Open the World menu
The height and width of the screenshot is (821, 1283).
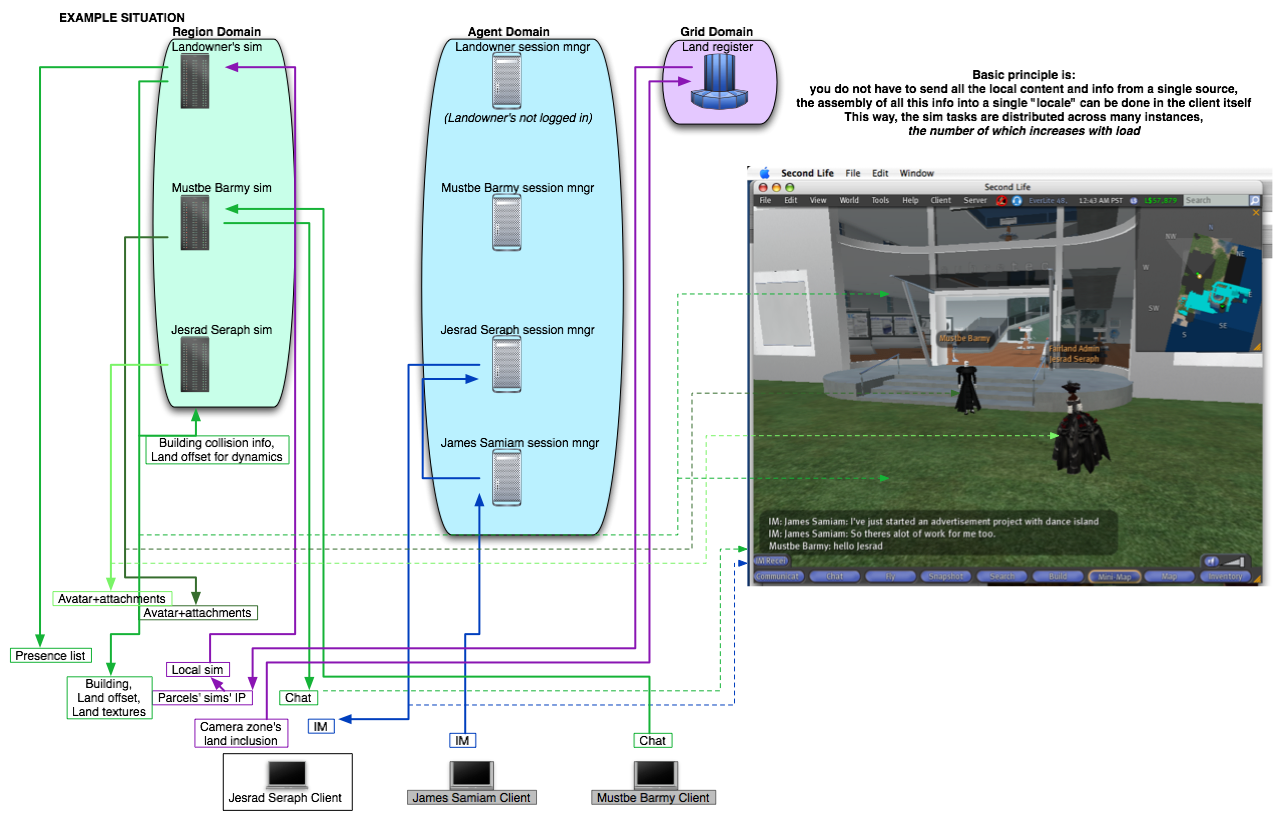tap(848, 200)
